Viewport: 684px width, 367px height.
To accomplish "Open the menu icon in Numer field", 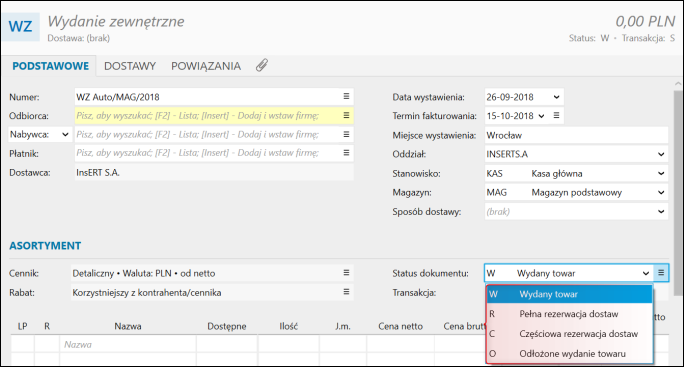I will [346, 96].
